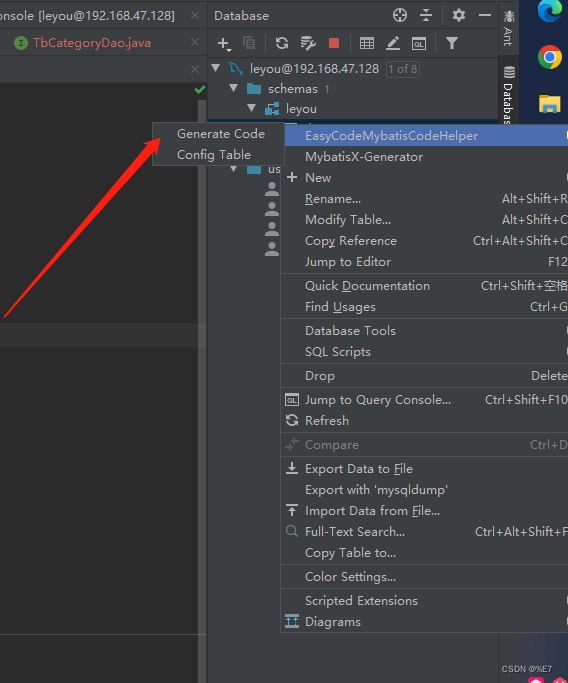Open the Ant tool window tab

point(508,29)
